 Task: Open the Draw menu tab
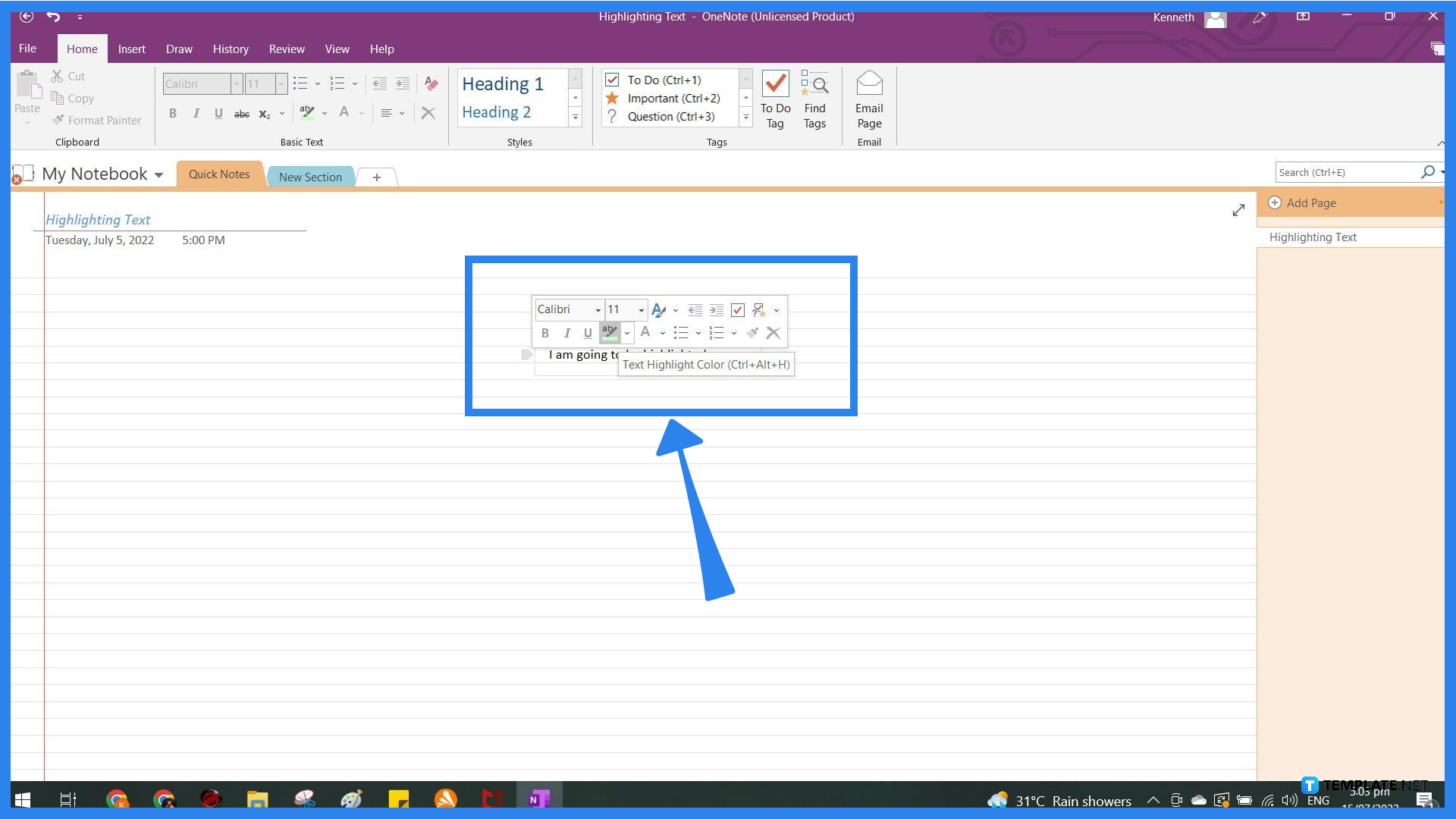179,49
